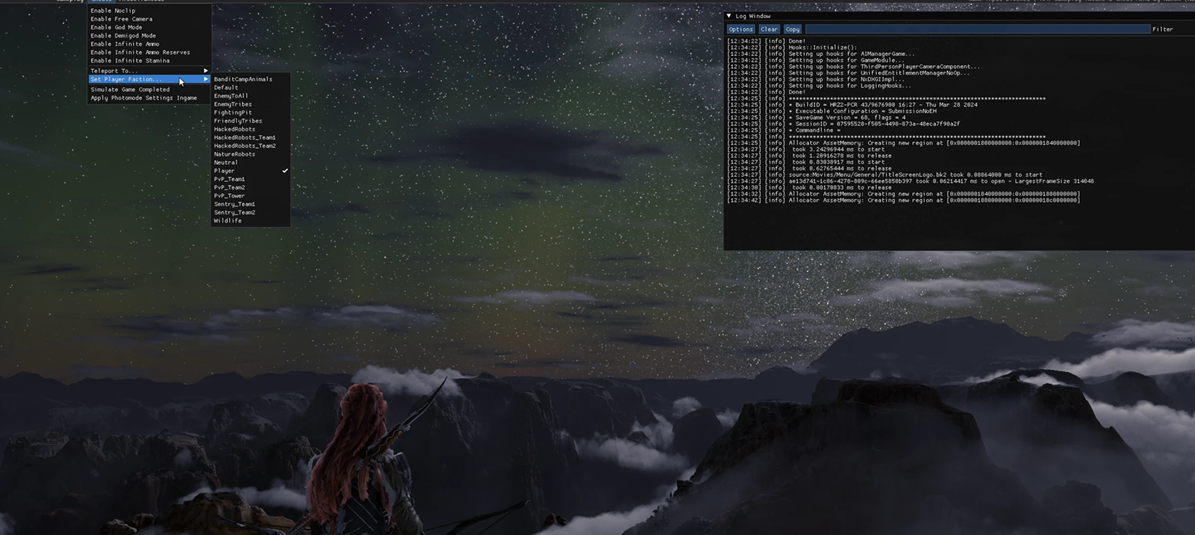This screenshot has height=535, width=1195.
Task: Select the Set Player Faction... submenu entry
Action: coord(149,79)
